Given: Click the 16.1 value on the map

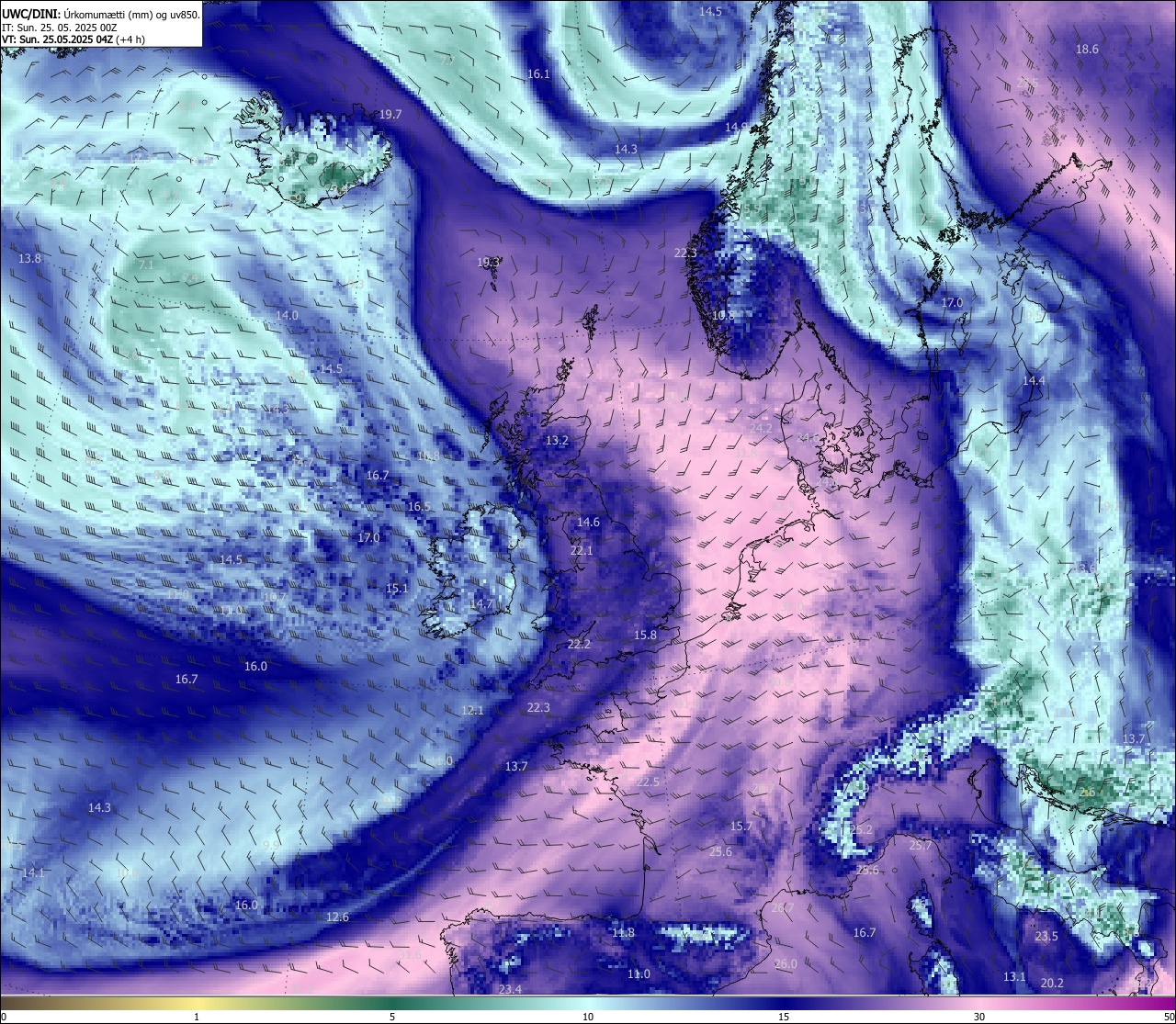Looking at the screenshot, I should tap(538, 74).
